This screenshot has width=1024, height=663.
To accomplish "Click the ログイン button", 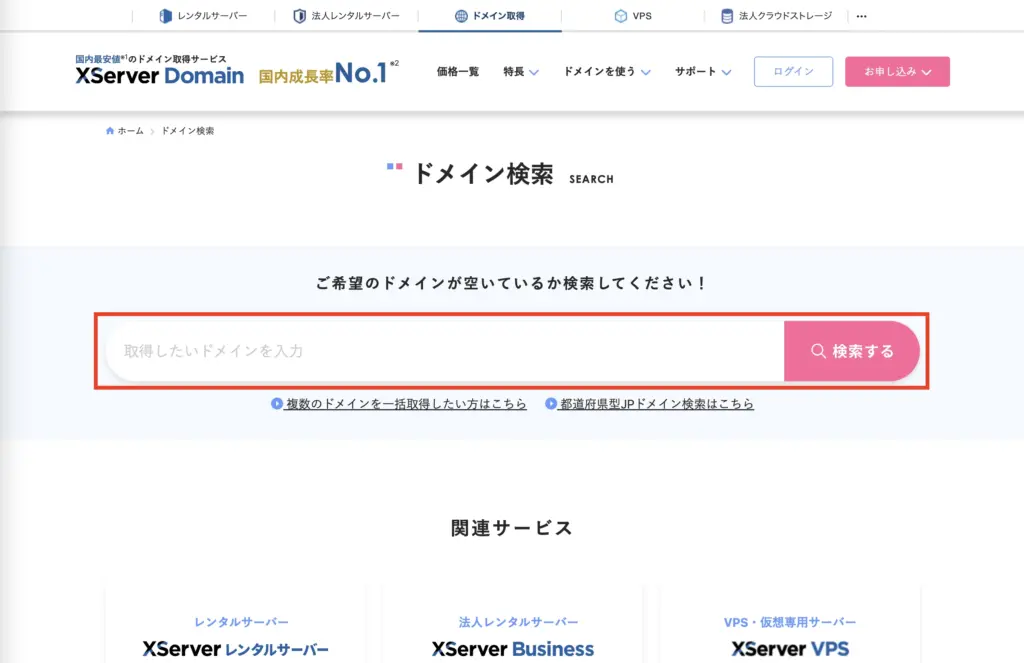I will (x=793, y=71).
